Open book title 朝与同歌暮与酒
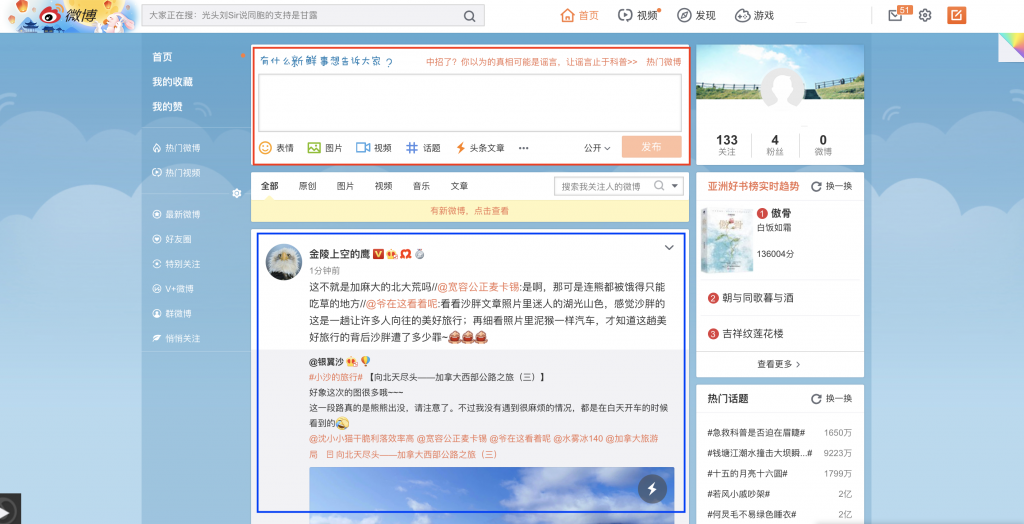Viewport: 1024px width, 524px height. [758, 298]
